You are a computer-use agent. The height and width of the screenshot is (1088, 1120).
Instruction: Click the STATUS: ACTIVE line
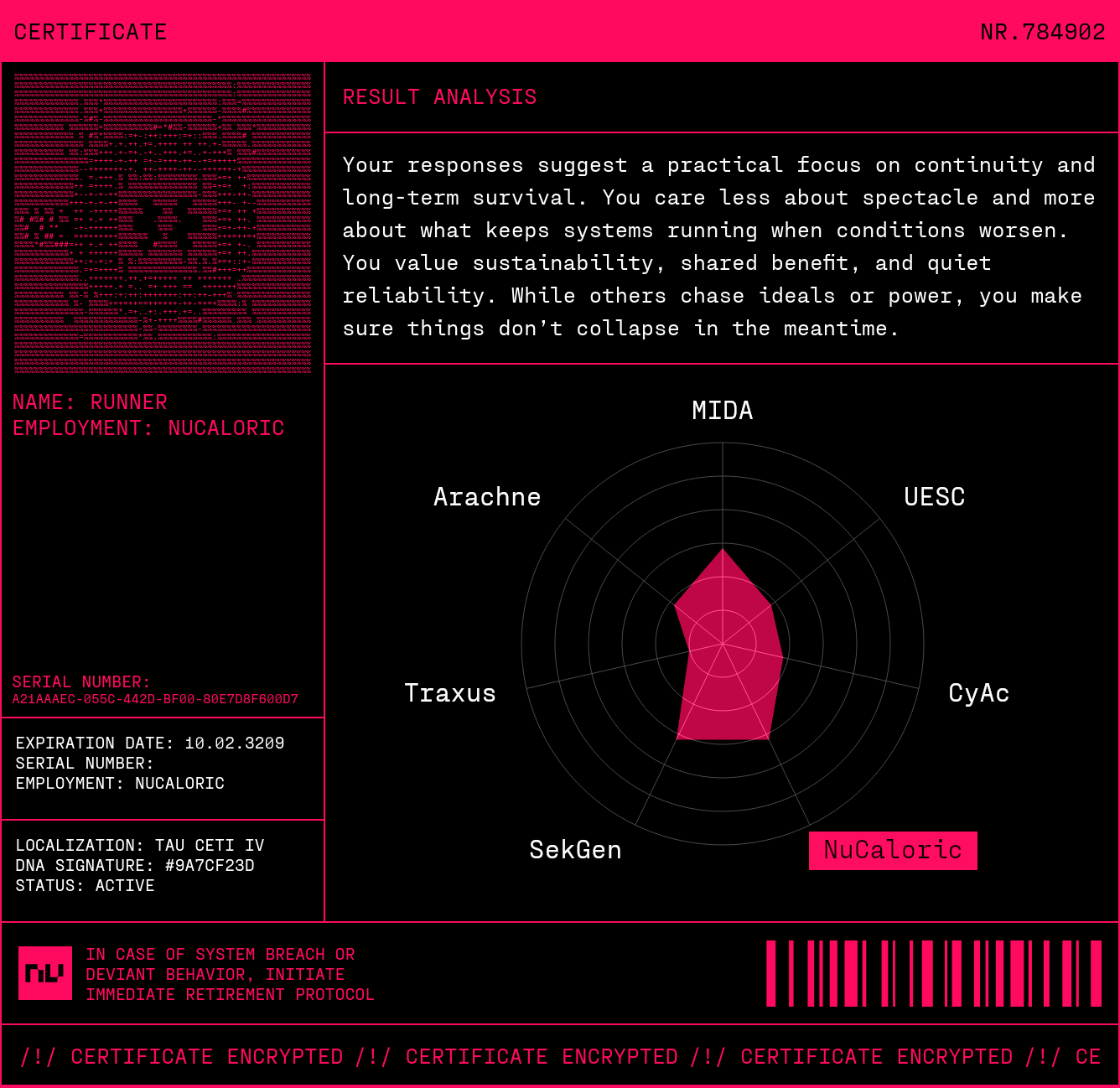tap(85, 885)
